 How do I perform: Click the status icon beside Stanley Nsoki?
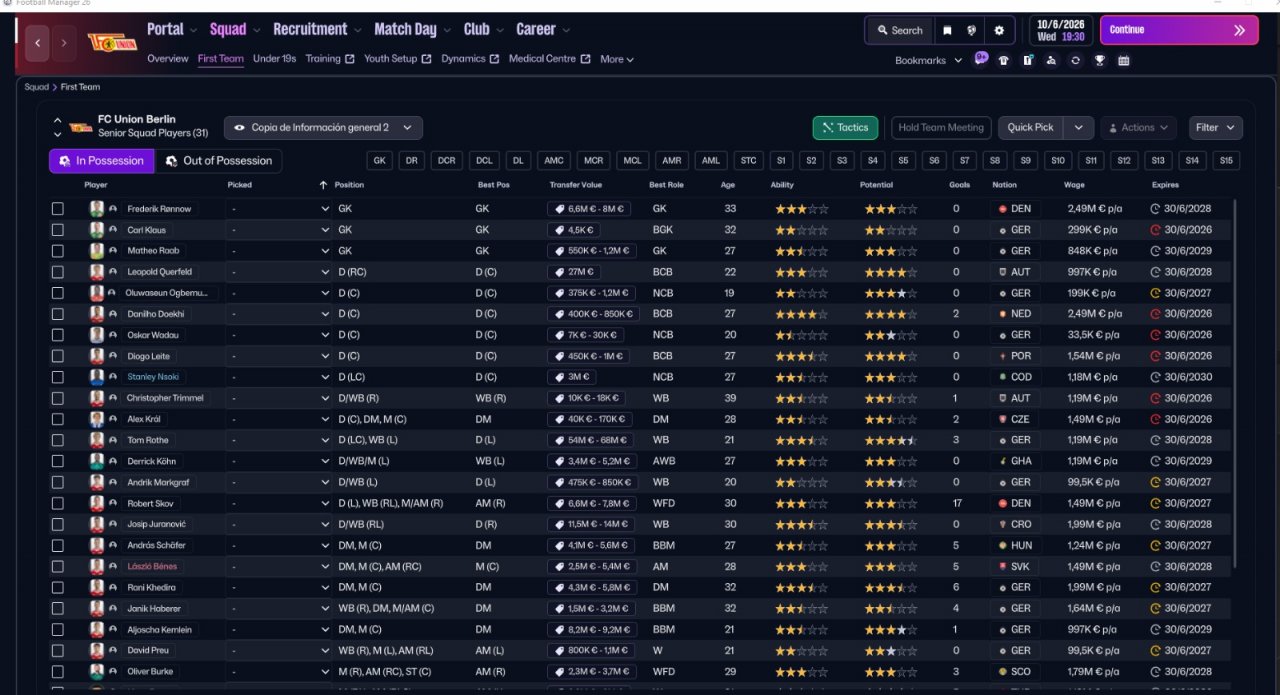pos(113,378)
